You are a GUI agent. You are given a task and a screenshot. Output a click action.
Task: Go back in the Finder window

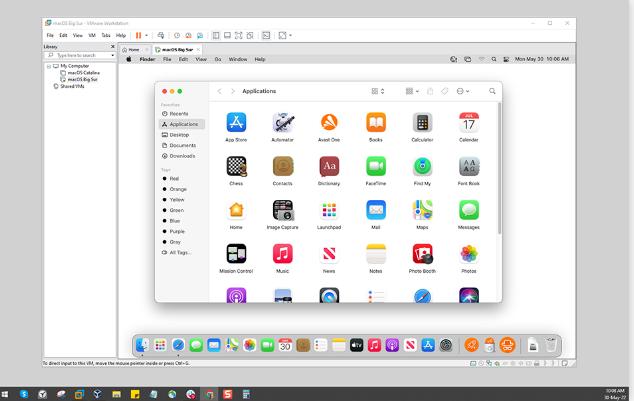pos(220,91)
